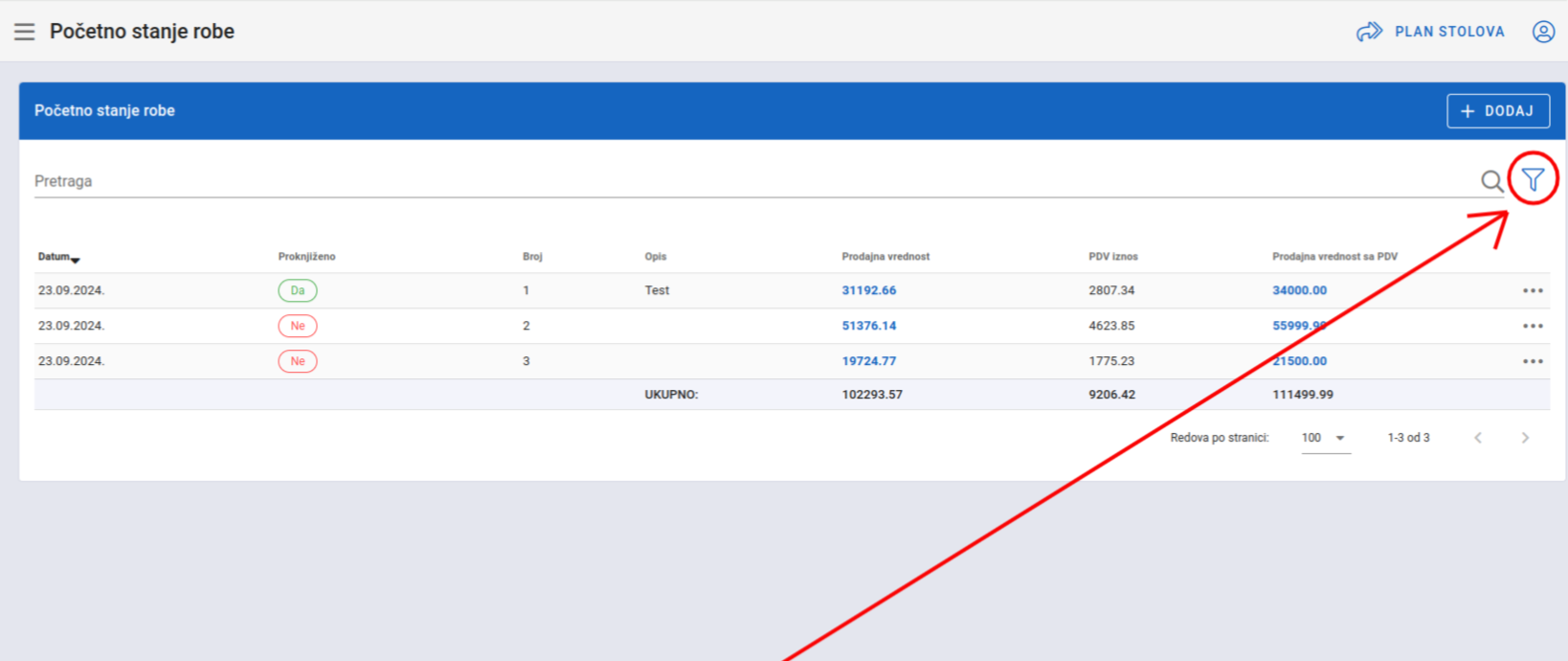The width and height of the screenshot is (1568, 661).
Task: Click the Test description cell
Action: click(657, 290)
